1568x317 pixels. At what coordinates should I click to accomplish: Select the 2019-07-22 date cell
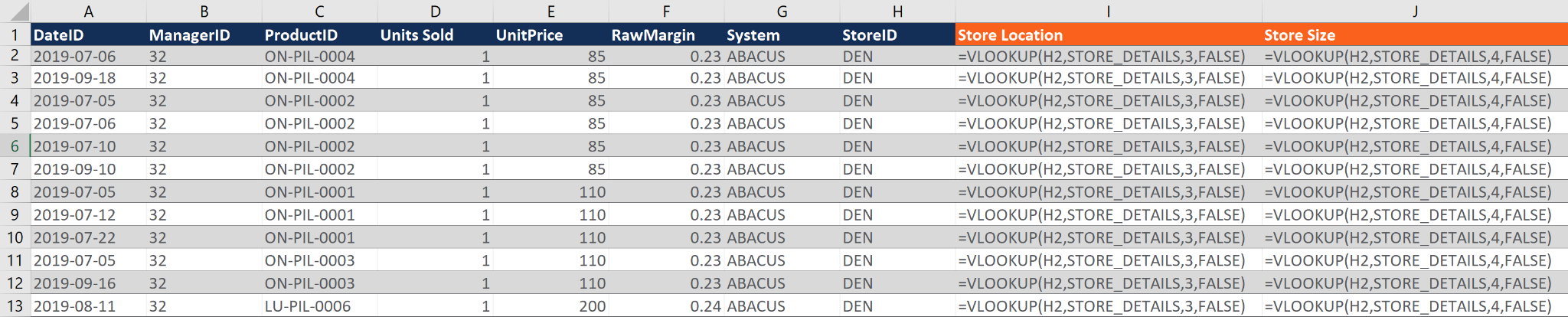point(88,238)
